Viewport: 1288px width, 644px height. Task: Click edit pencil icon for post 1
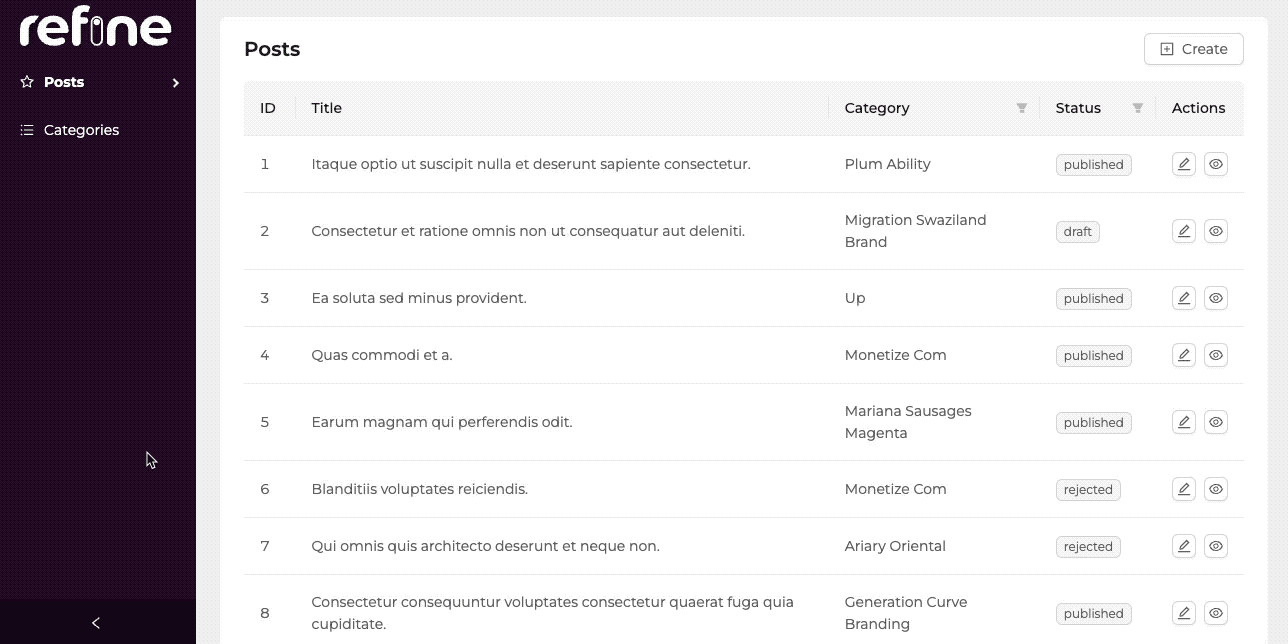click(x=1183, y=164)
